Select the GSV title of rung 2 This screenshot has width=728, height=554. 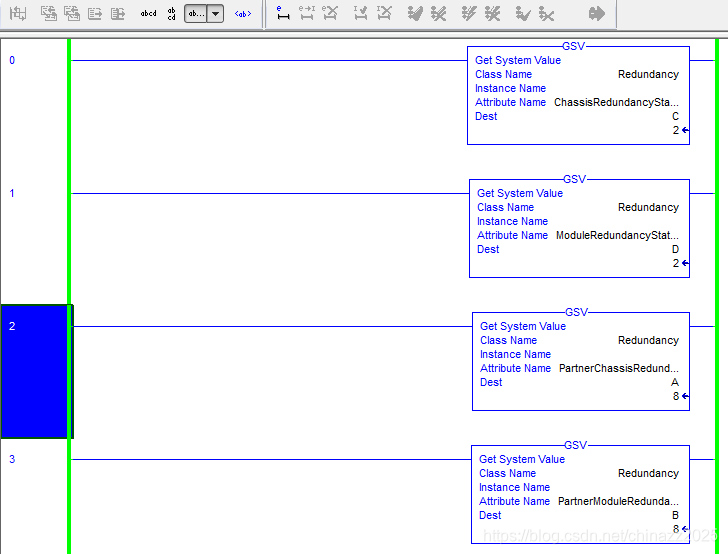[x=577, y=312]
